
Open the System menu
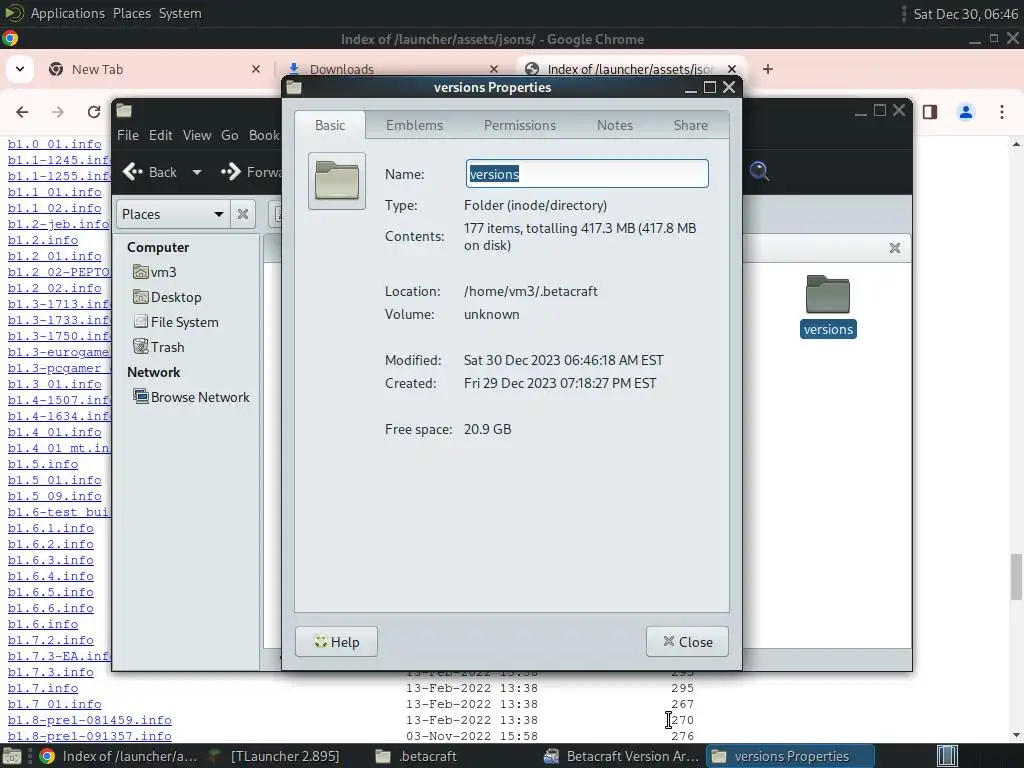[x=180, y=13]
